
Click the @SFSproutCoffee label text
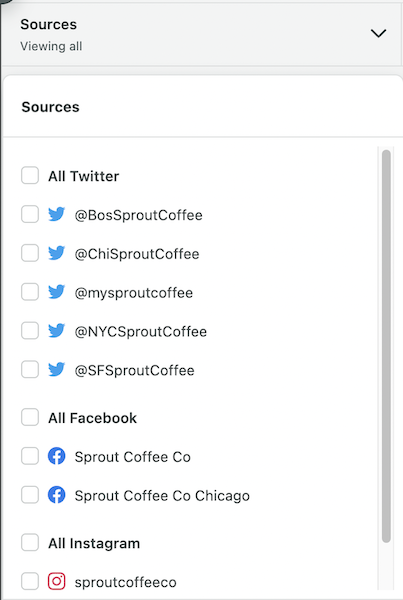134,370
